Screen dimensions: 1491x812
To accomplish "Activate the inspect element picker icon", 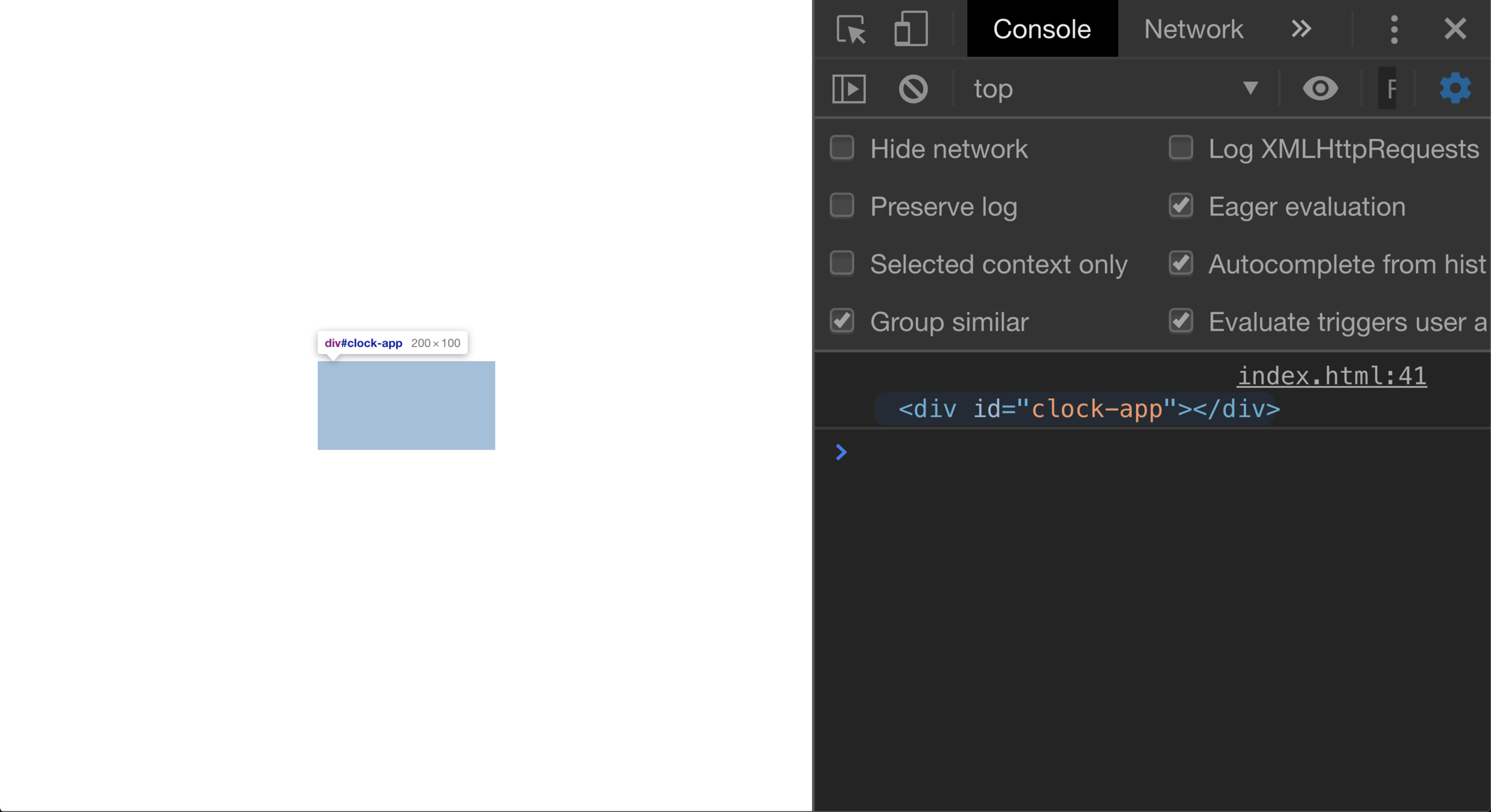I will point(851,29).
